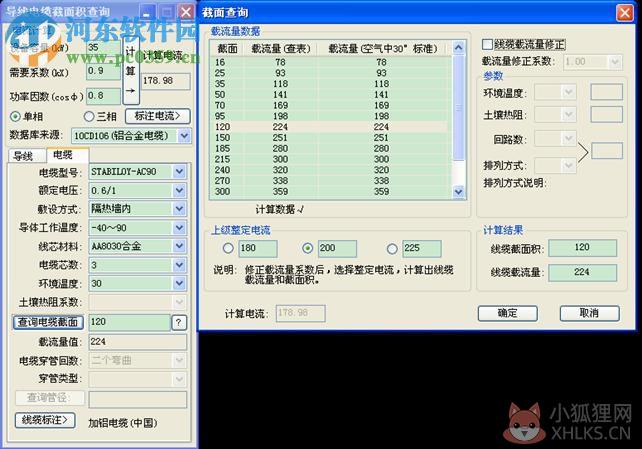The height and width of the screenshot is (449, 642).
Task: Open 额定电压 dropdown
Action: (x=179, y=190)
